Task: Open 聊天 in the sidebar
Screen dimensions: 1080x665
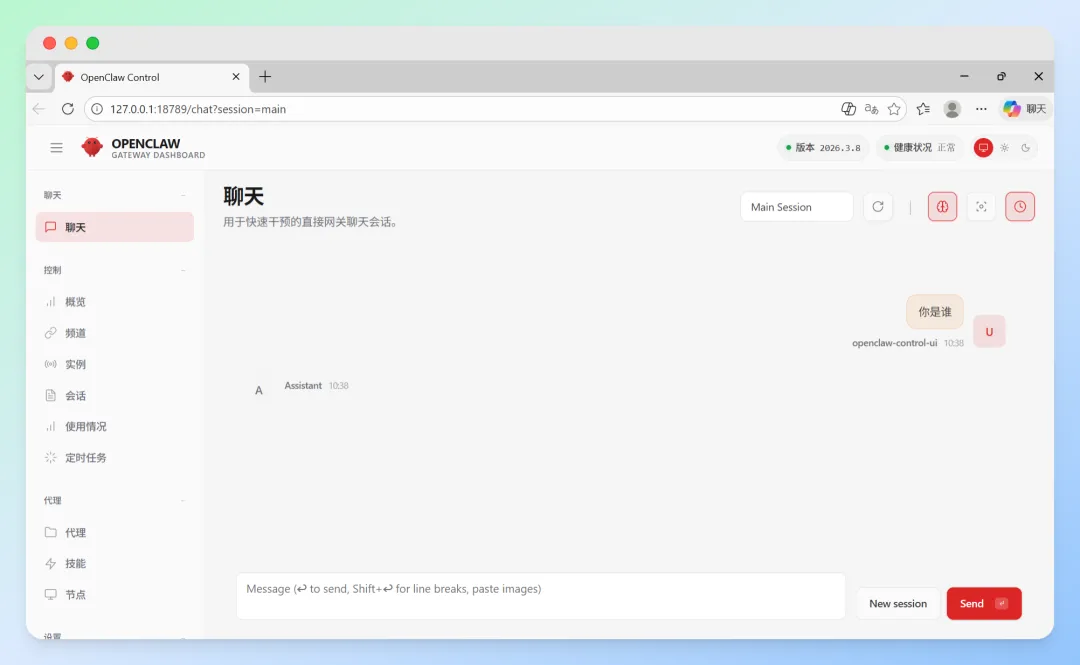Action: [x=114, y=227]
